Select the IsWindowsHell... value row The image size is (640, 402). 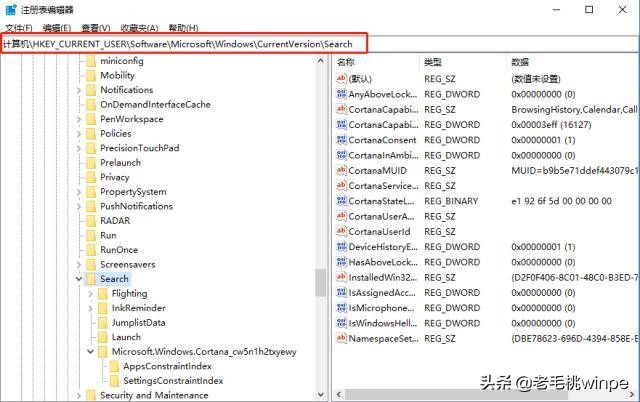coord(487,323)
